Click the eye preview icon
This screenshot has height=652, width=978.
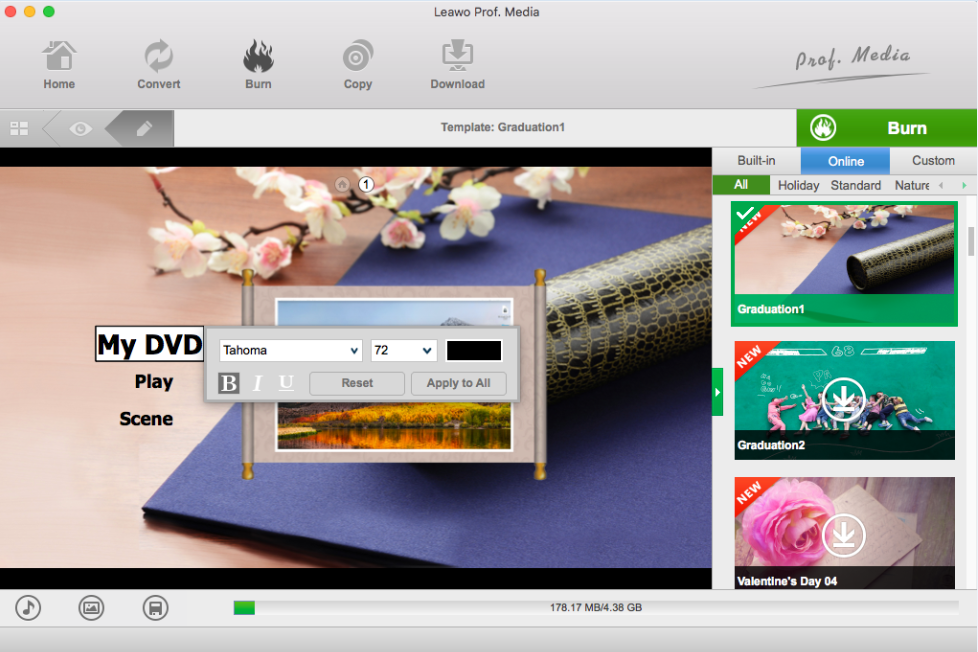pyautogui.click(x=80, y=129)
